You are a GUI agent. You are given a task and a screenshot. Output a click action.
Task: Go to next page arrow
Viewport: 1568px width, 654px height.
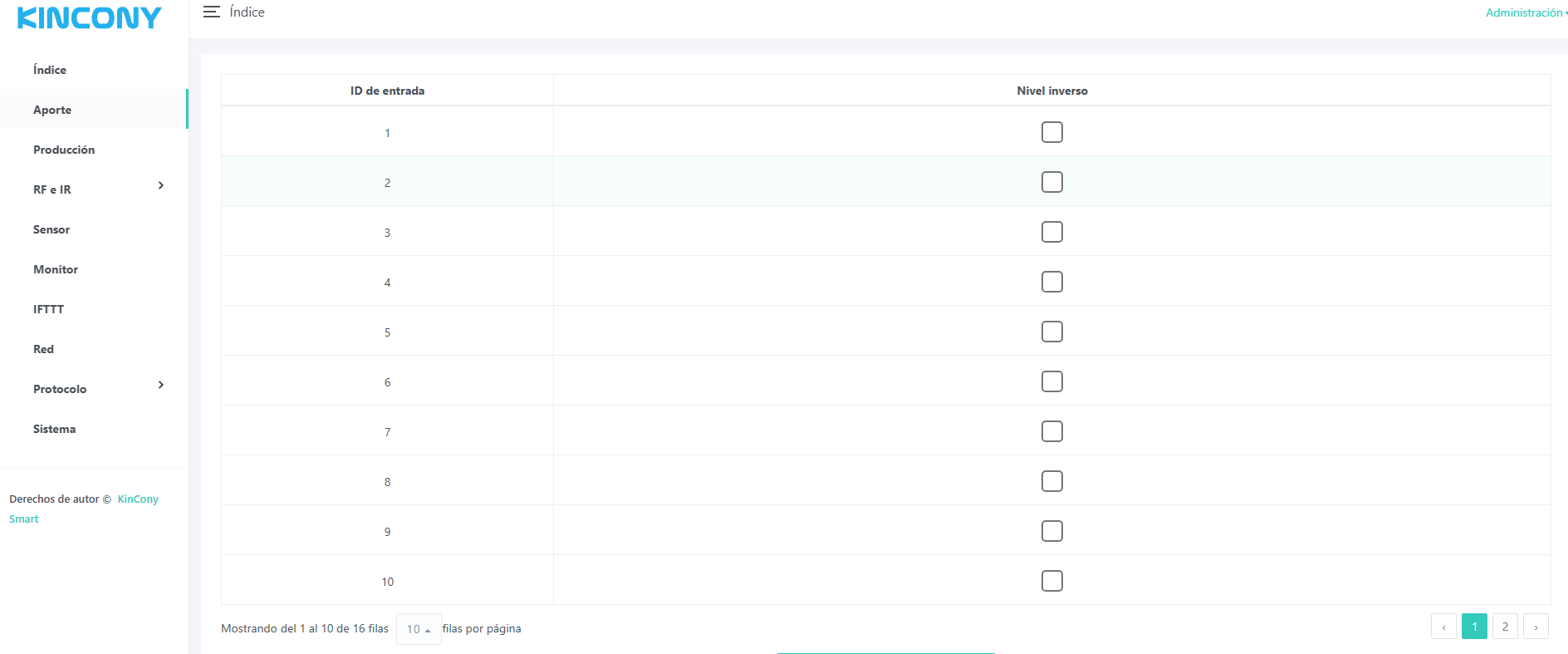click(x=1536, y=627)
